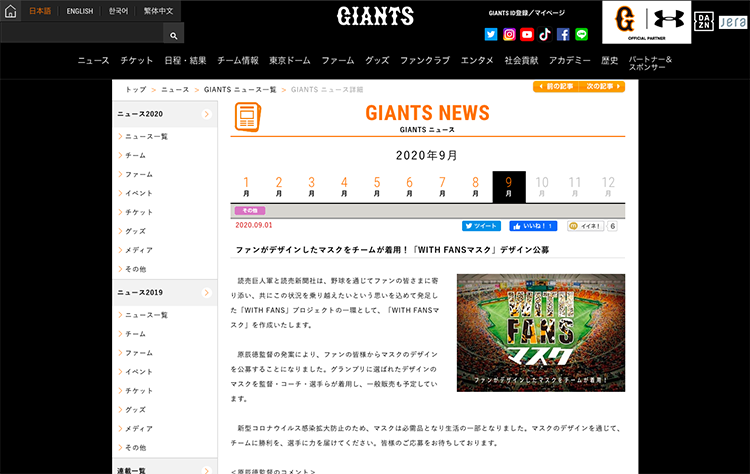Go to the next article (次の記事)
This screenshot has height=474, width=750.
coord(602,87)
